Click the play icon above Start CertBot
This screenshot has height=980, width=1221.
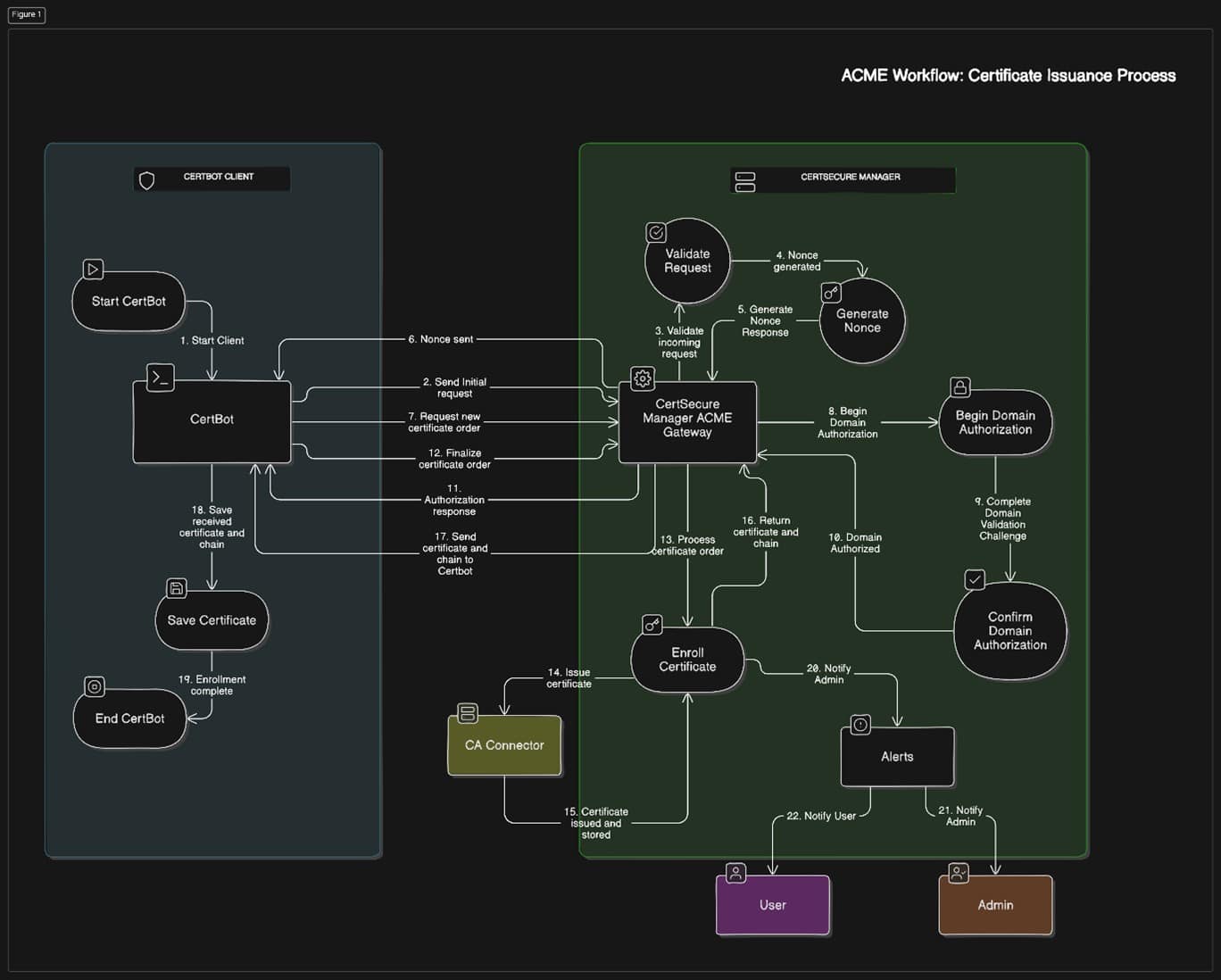(x=93, y=269)
